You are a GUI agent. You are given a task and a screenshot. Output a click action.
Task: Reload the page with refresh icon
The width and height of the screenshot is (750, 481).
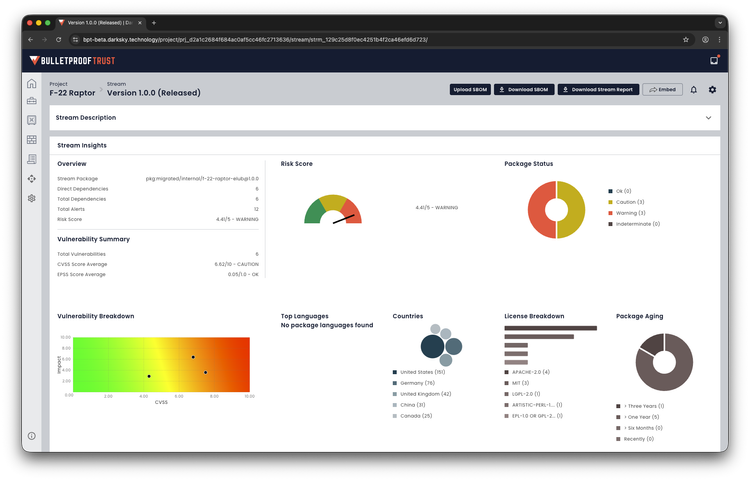coord(58,40)
